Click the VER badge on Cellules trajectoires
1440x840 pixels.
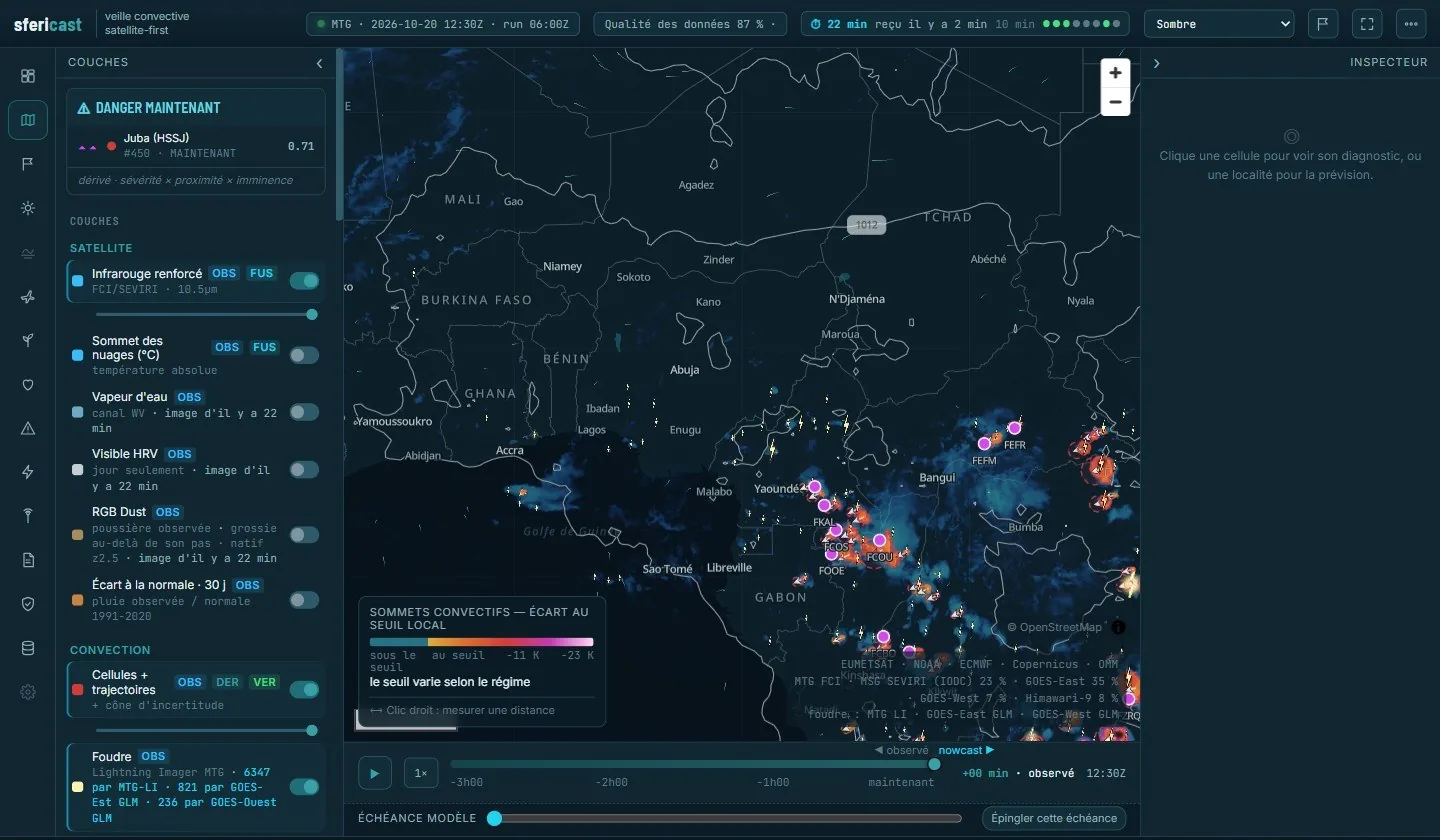(265, 682)
